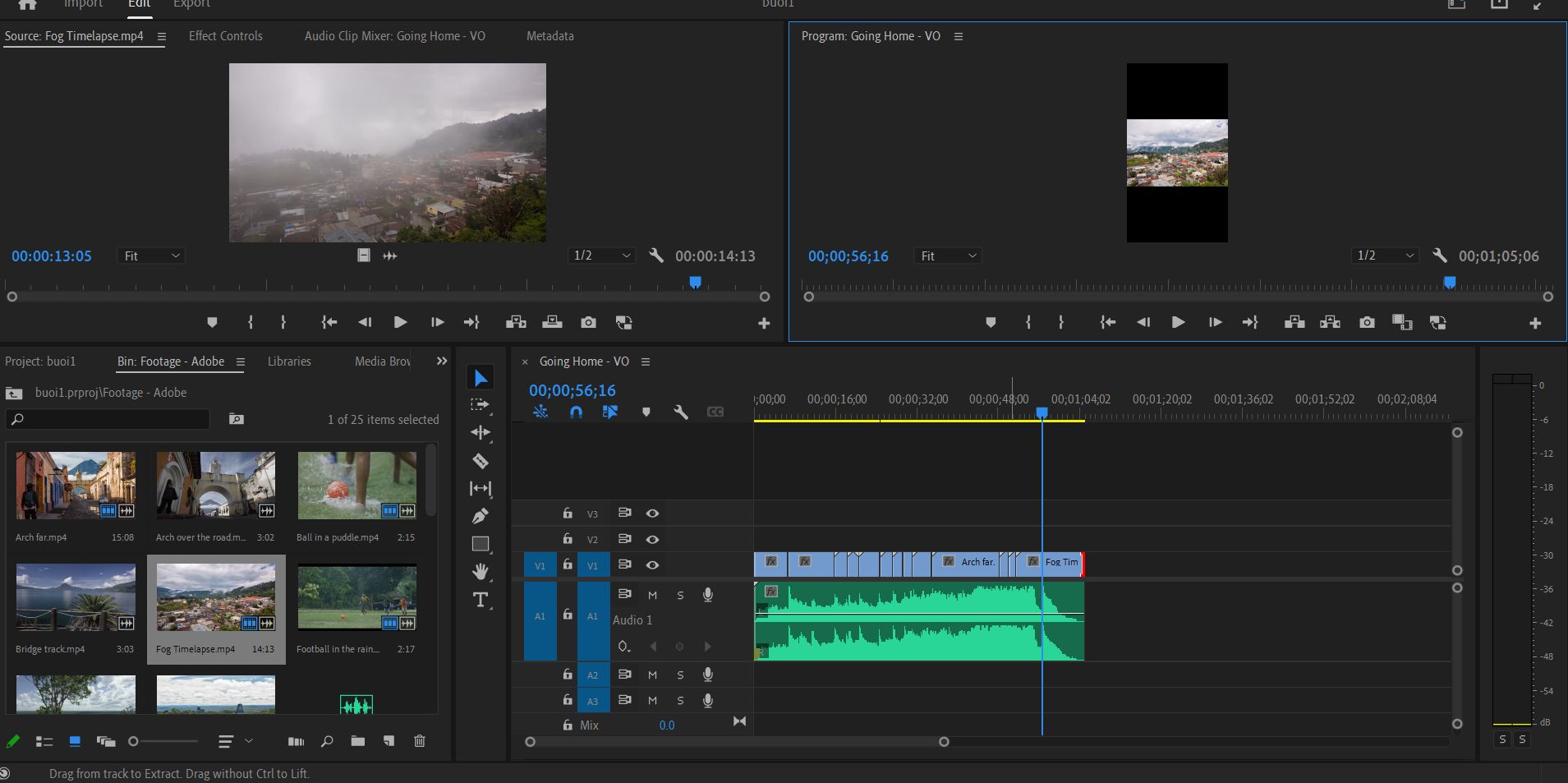
Task: Click the New Bin folder icon
Action: point(357,741)
